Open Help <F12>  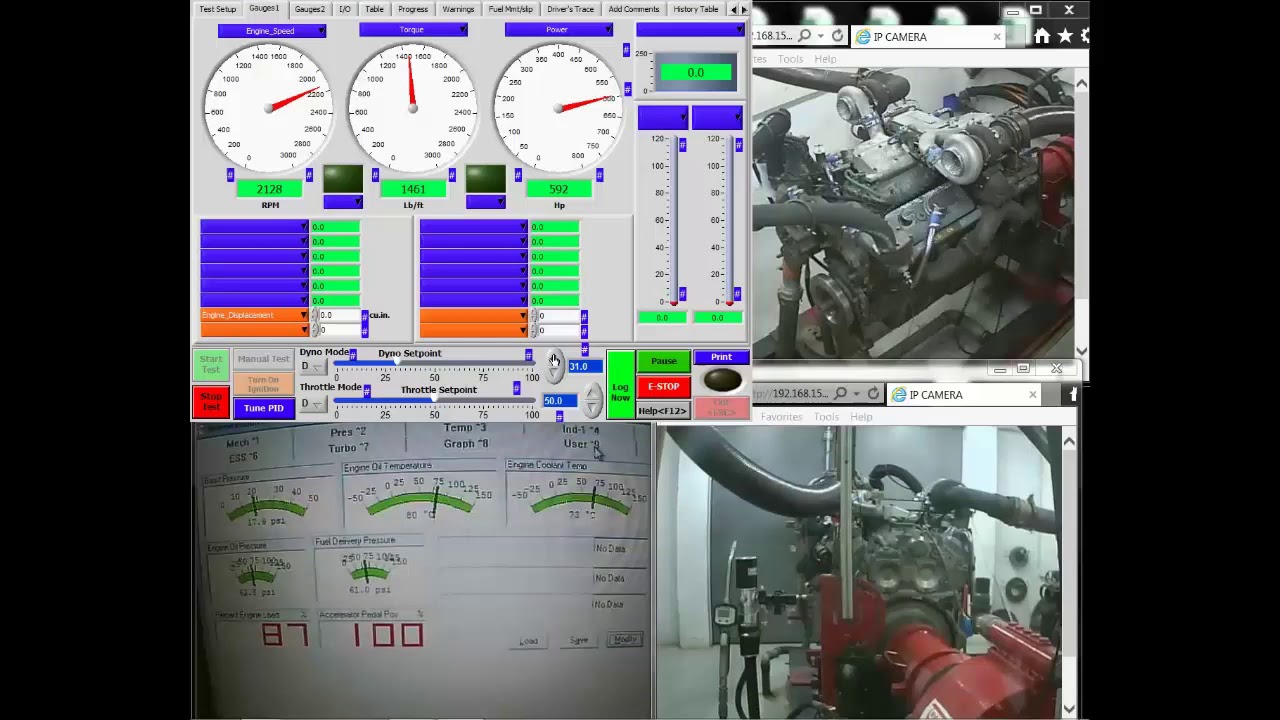[x=663, y=411]
